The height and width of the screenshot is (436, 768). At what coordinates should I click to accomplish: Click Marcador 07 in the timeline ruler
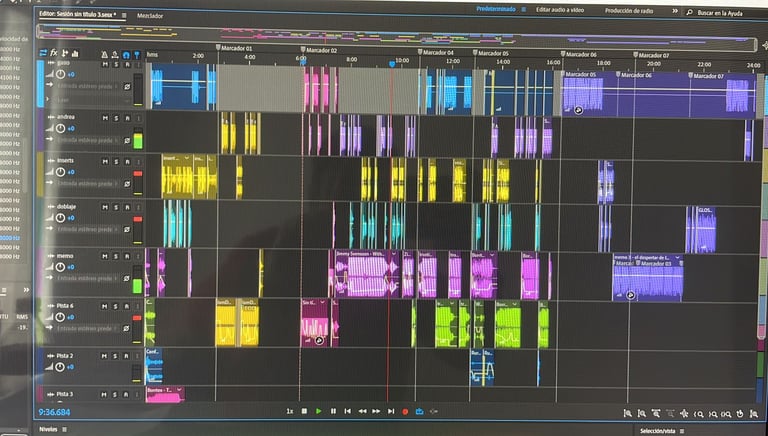650,55
